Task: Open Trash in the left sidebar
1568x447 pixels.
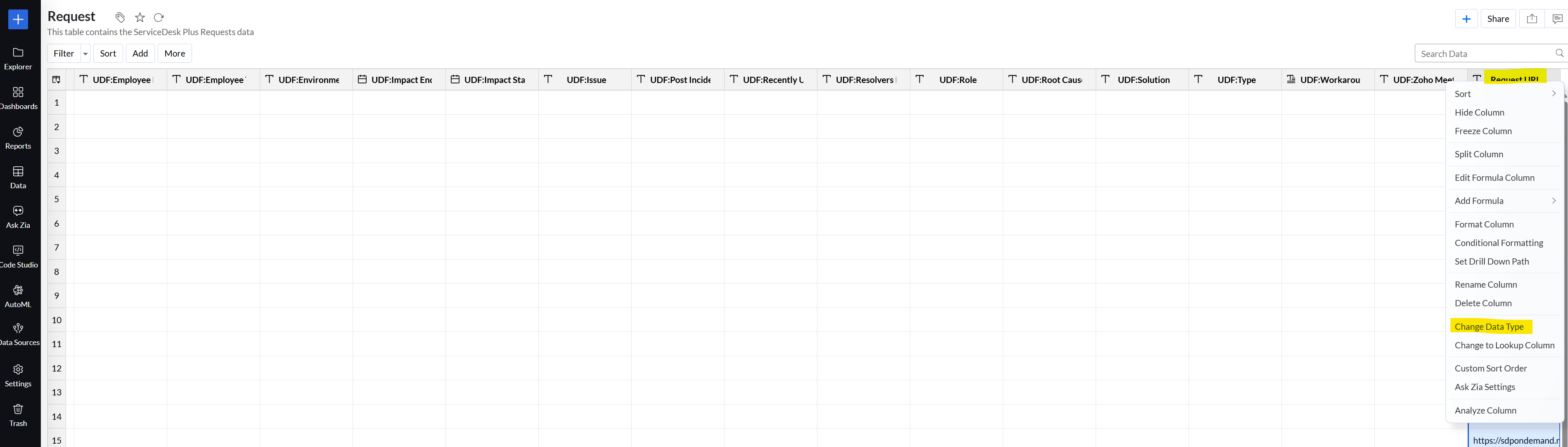Action: point(18,415)
